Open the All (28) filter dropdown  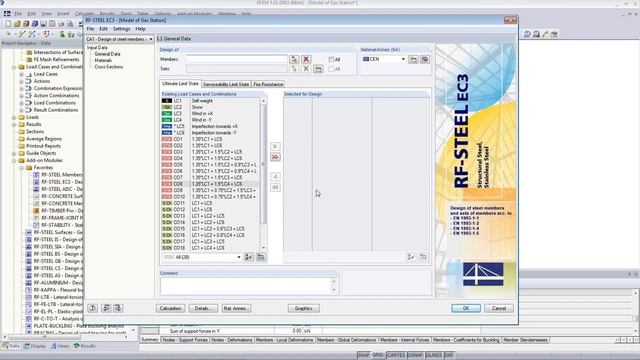pyautogui.click(x=239, y=257)
